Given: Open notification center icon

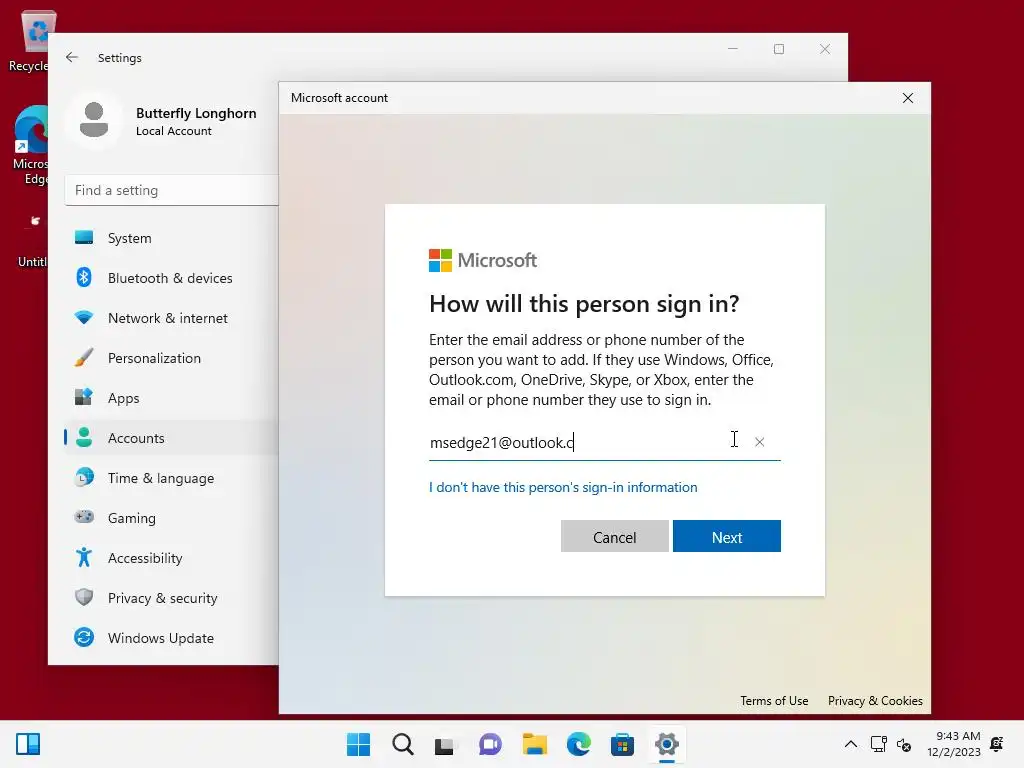Looking at the screenshot, I should pyautogui.click(x=997, y=744).
